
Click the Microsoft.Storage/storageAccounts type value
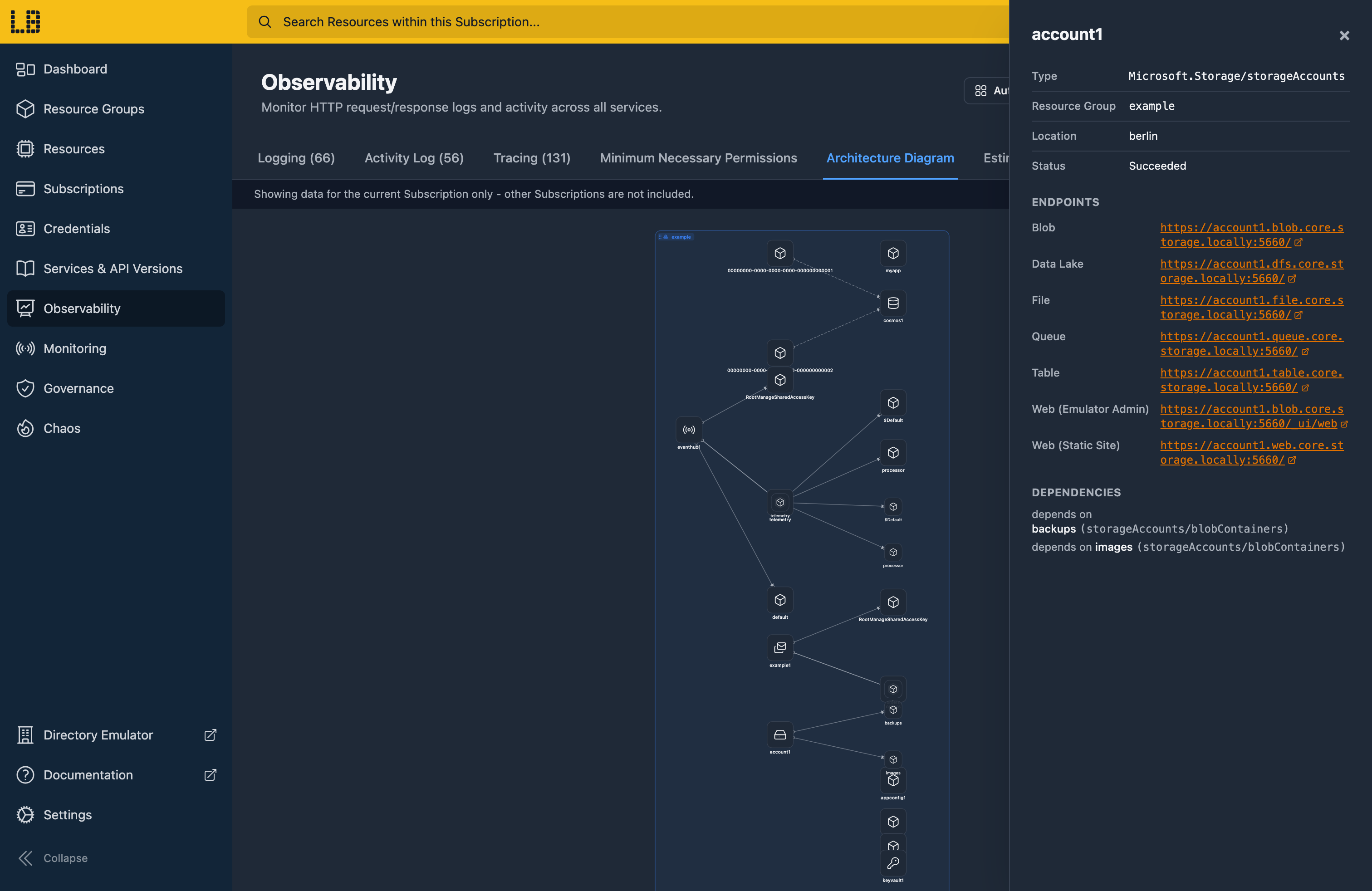1236,76
